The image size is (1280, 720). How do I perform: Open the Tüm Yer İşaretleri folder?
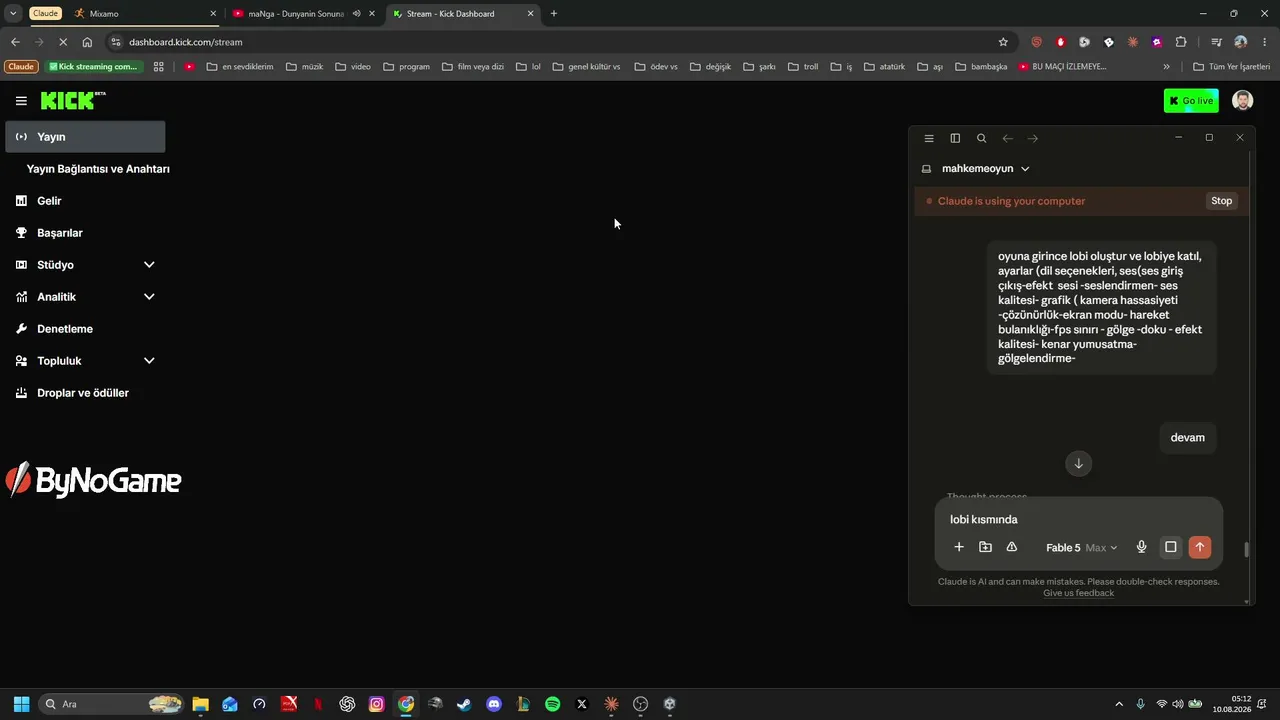pyautogui.click(x=1232, y=67)
